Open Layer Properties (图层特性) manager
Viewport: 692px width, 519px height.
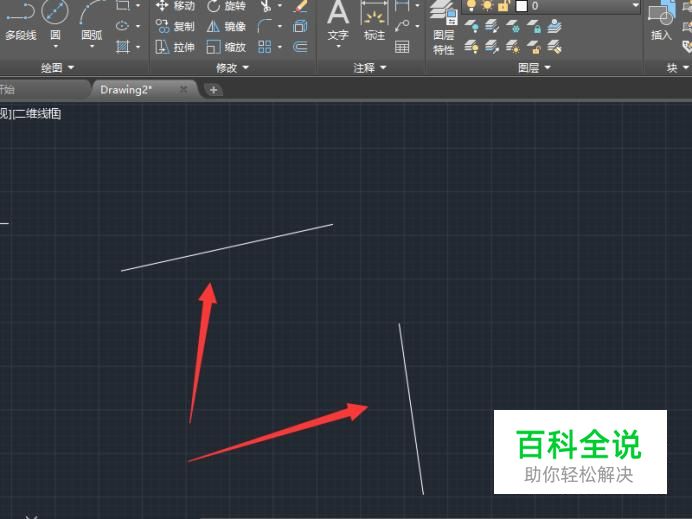point(444,27)
